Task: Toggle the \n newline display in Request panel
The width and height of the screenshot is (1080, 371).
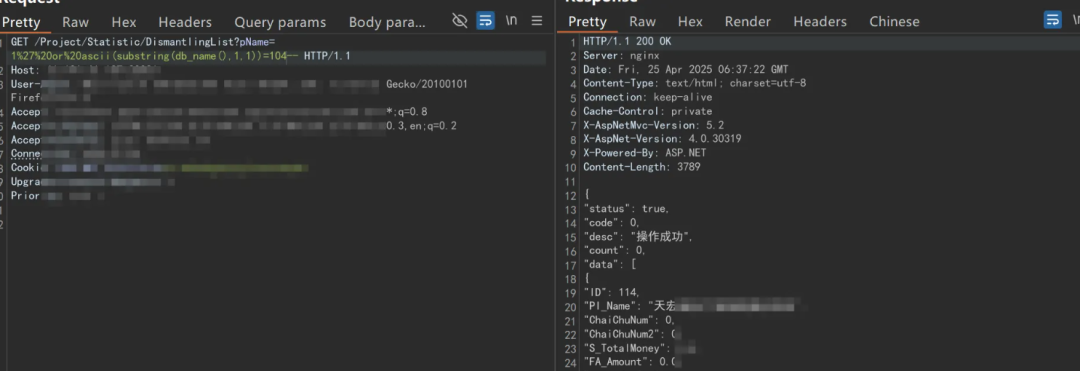Action: [x=512, y=21]
